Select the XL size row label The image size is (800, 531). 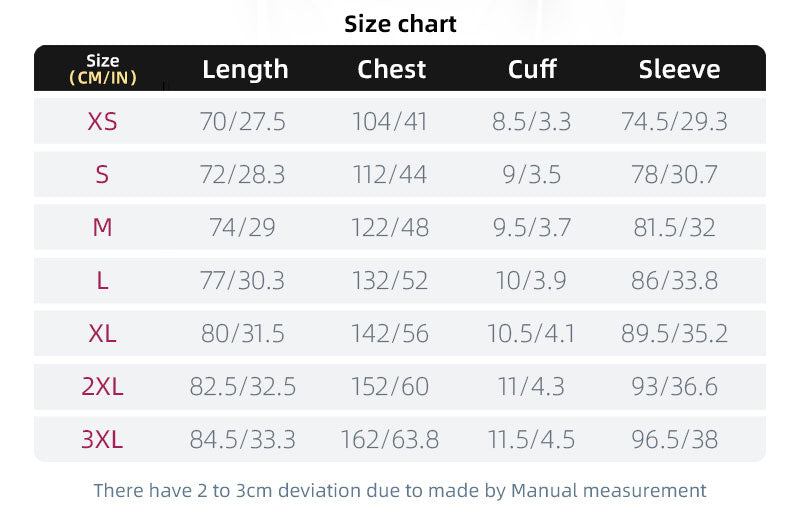102,334
